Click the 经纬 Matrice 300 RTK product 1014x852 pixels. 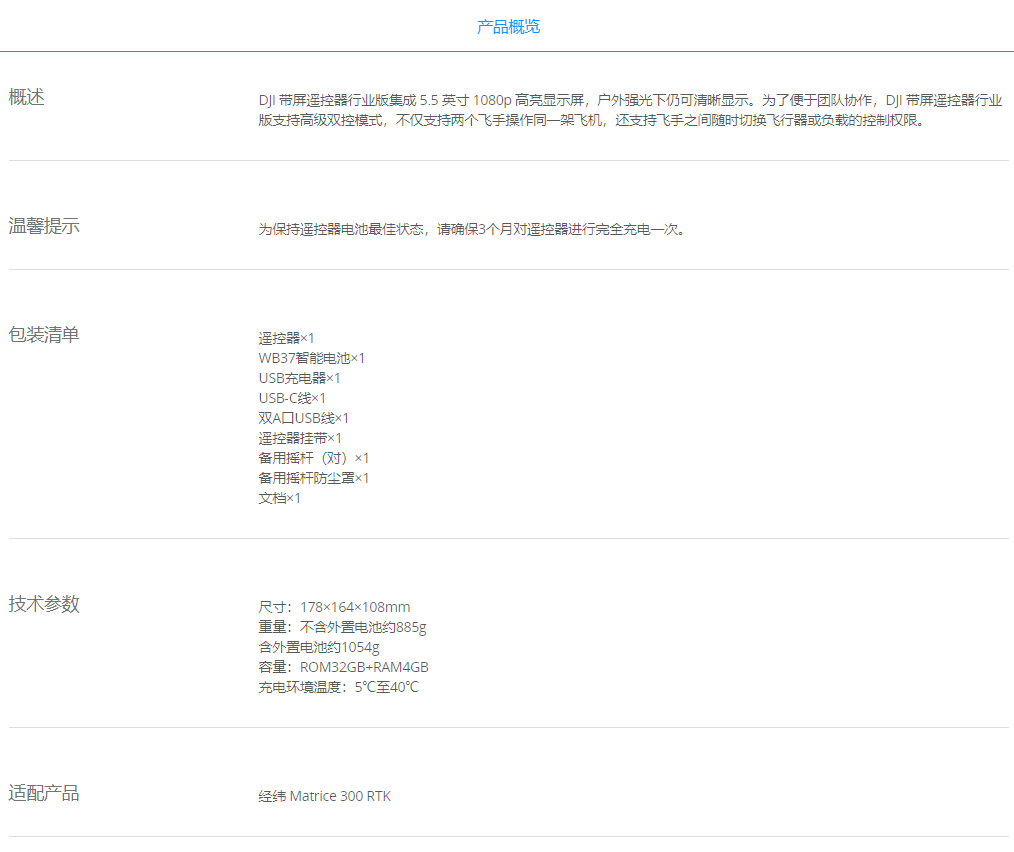(x=325, y=796)
